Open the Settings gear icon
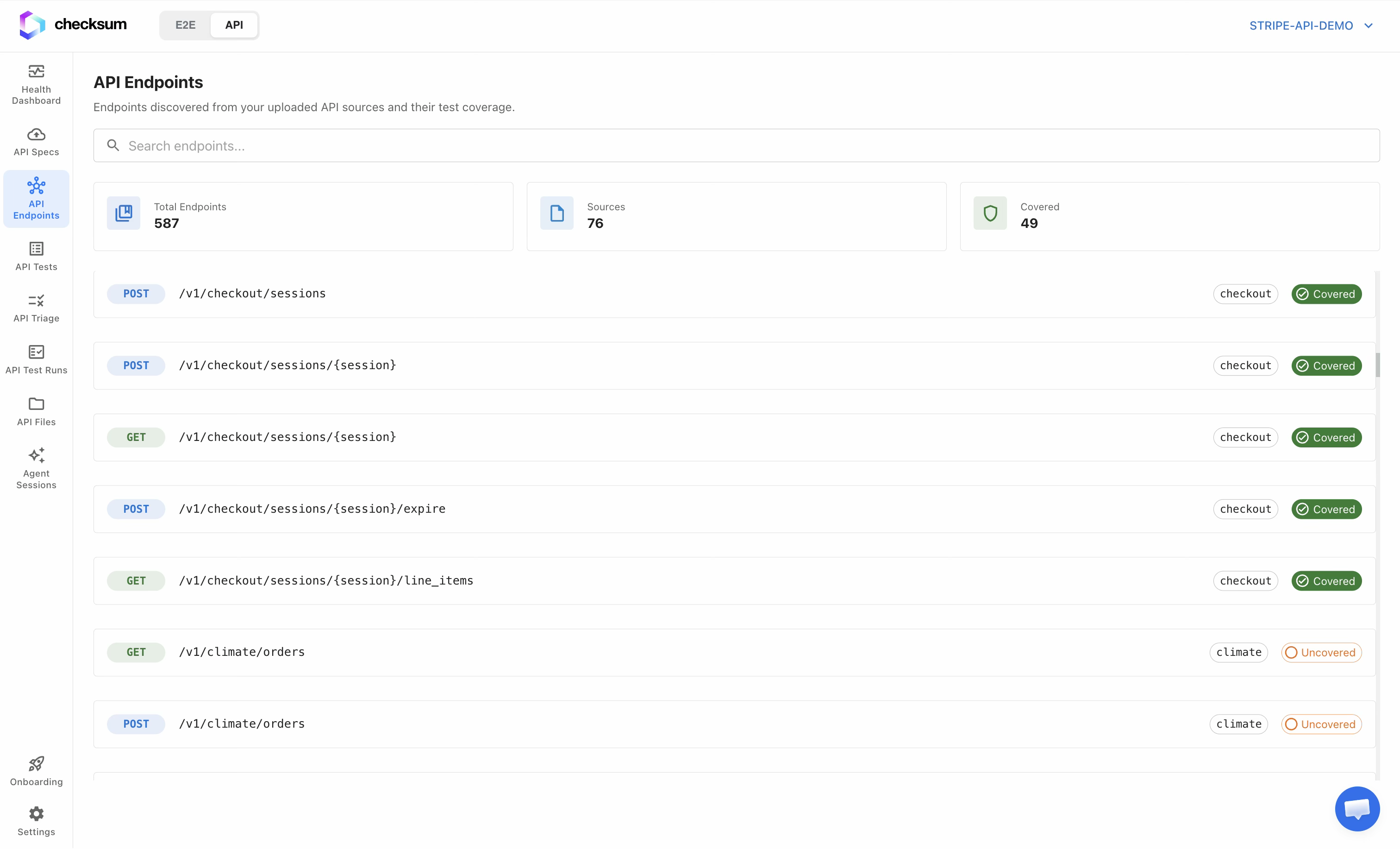The image size is (1400, 849). click(x=37, y=814)
